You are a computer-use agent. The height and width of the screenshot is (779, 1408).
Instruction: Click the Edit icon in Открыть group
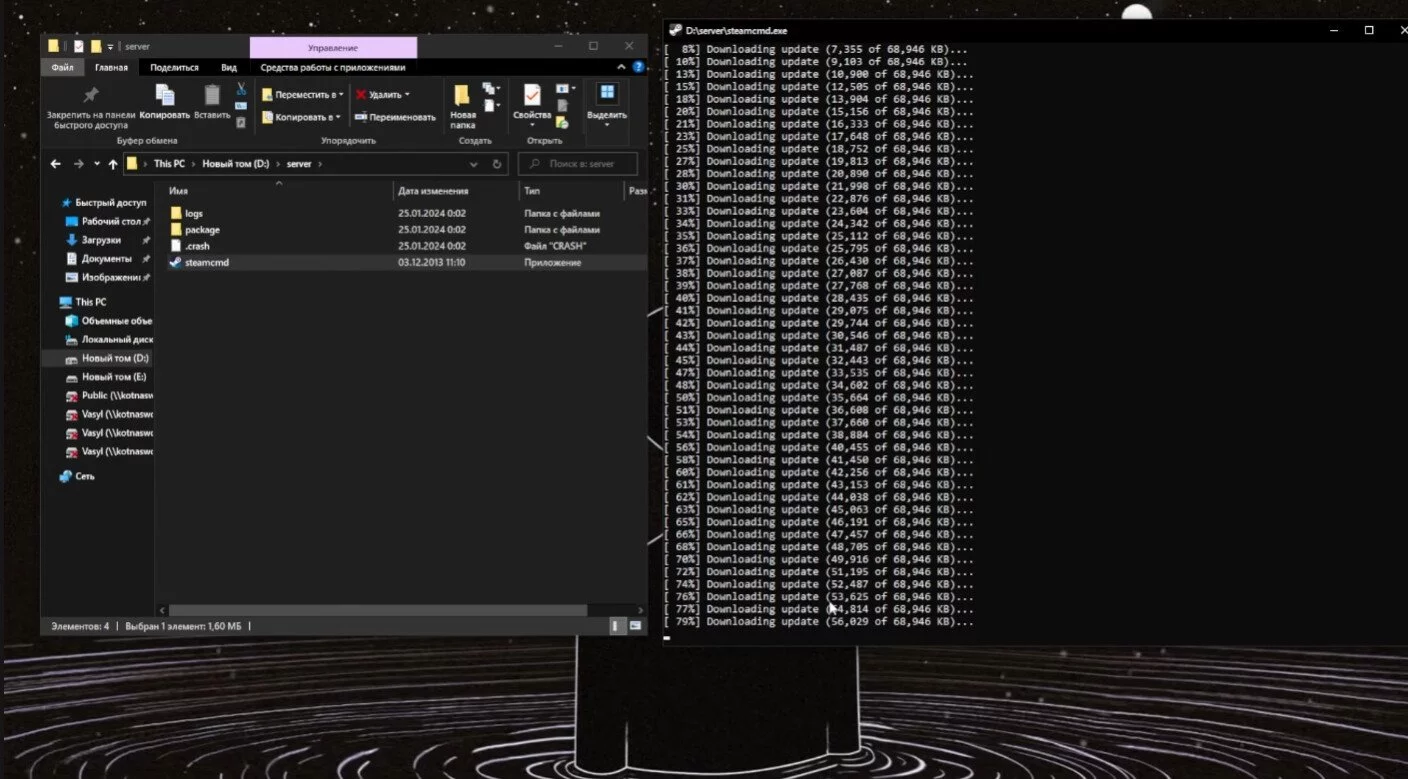562,106
